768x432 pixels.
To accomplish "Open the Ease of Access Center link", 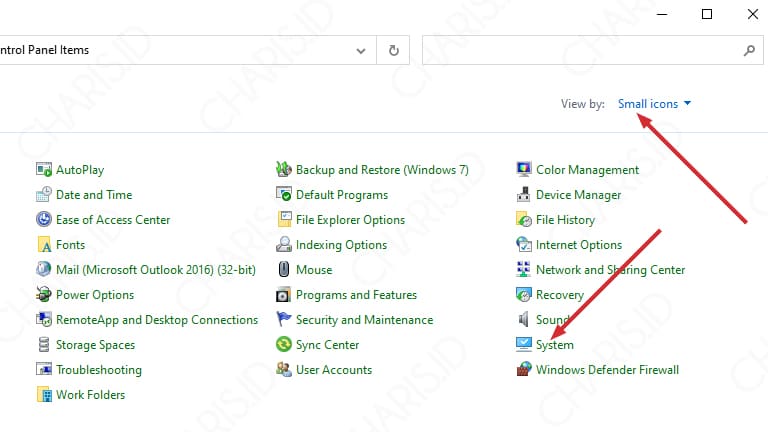I will tap(113, 220).
